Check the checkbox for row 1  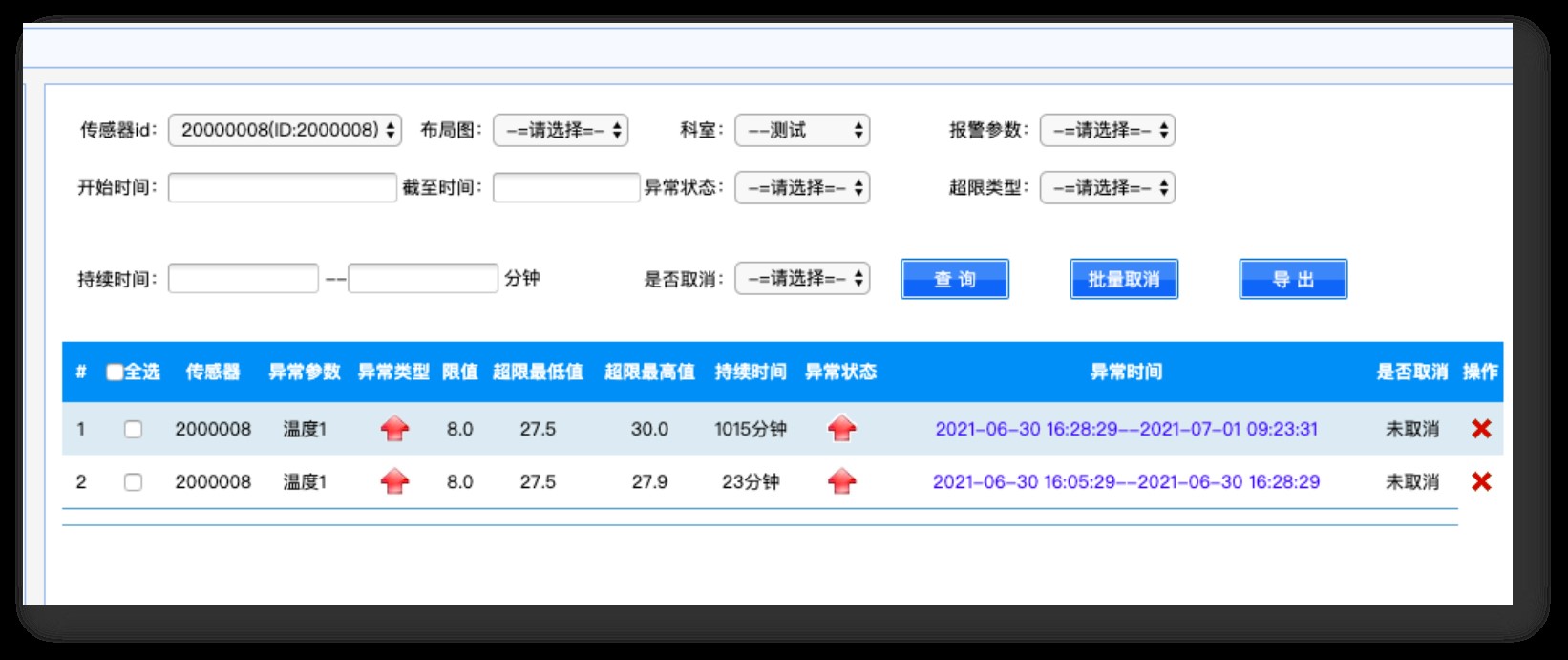134,430
